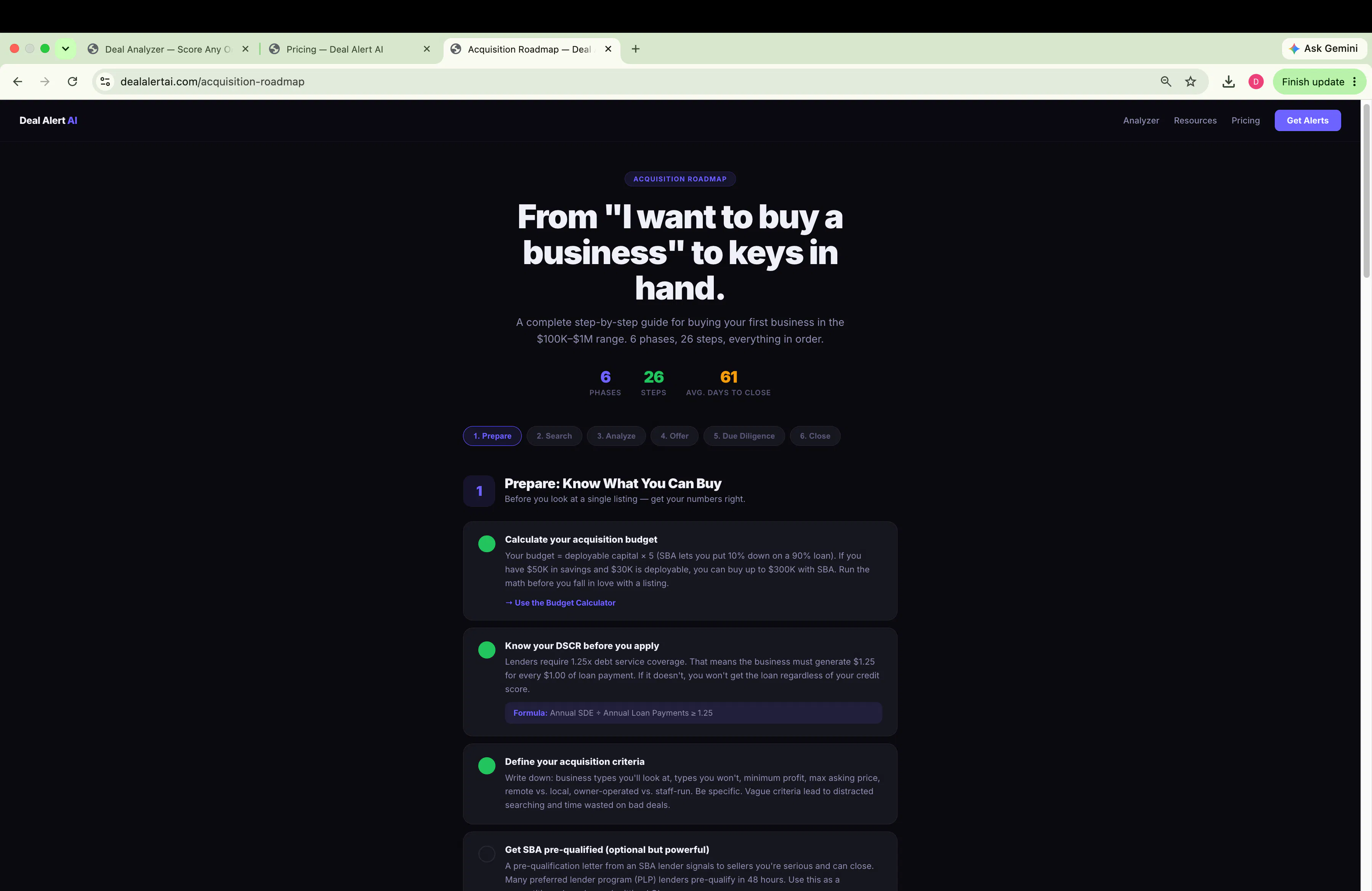Click the green macOS fullscreen button
The width and height of the screenshot is (1372, 891).
(x=45, y=49)
